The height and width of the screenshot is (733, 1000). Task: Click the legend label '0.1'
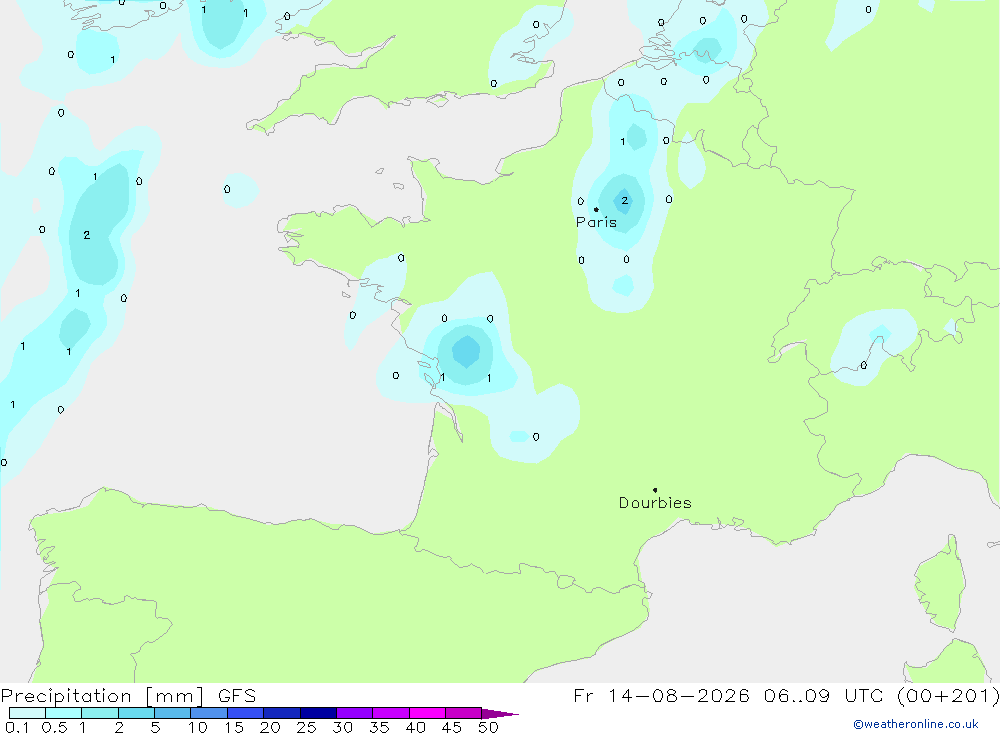pos(17,727)
